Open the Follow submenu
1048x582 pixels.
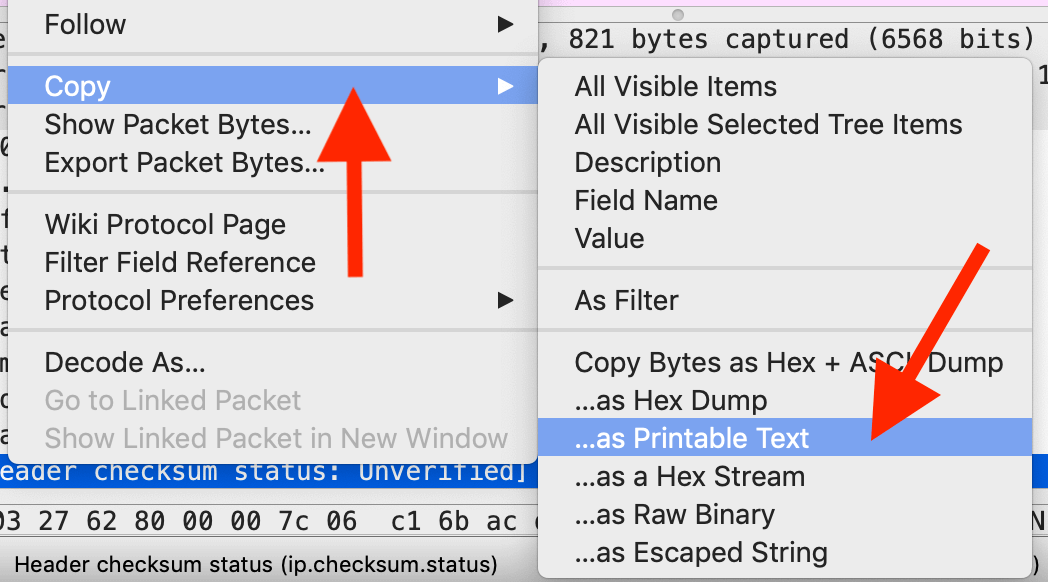85,24
